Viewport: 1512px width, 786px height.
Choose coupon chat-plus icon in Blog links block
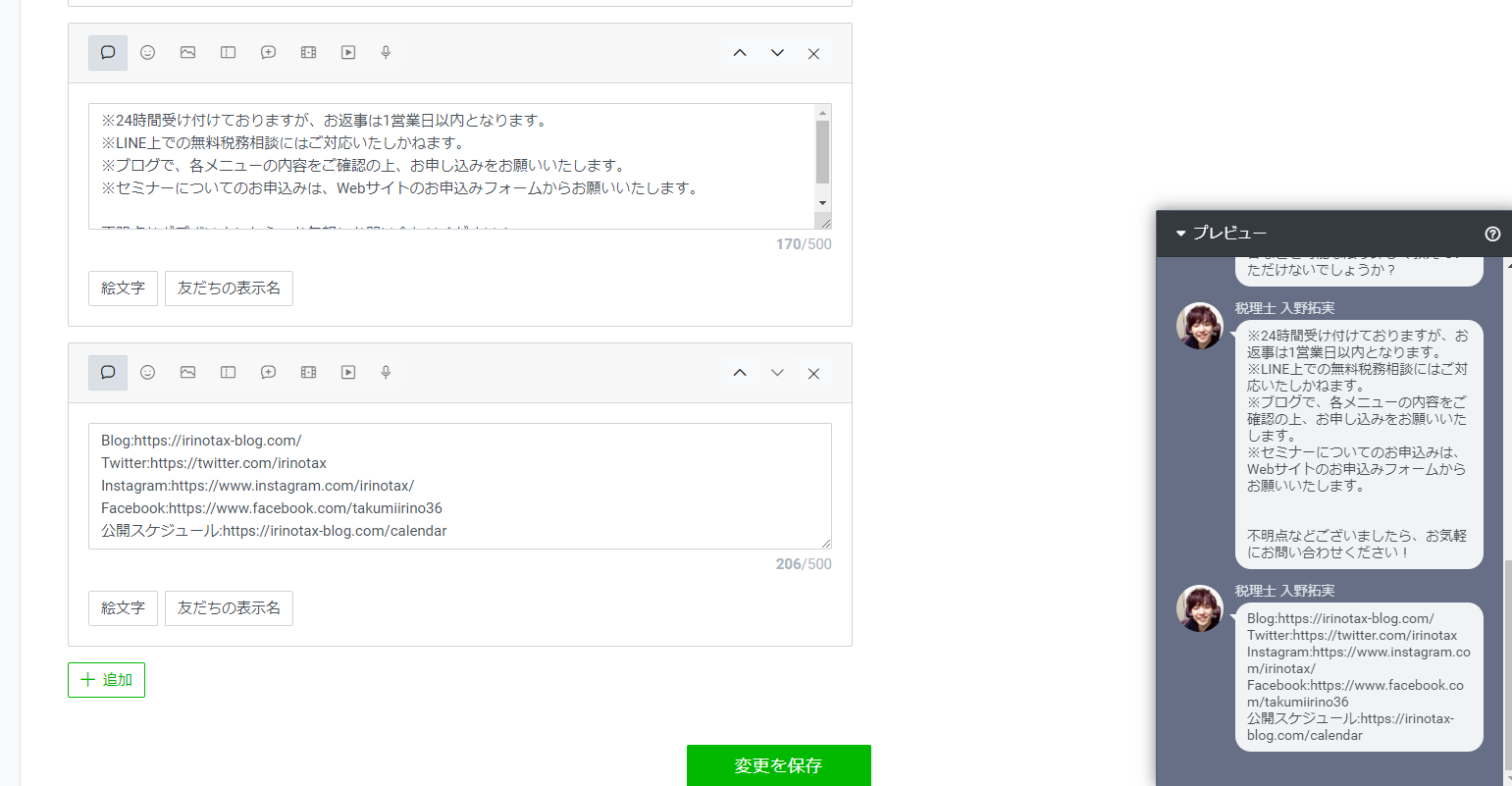[x=268, y=373]
